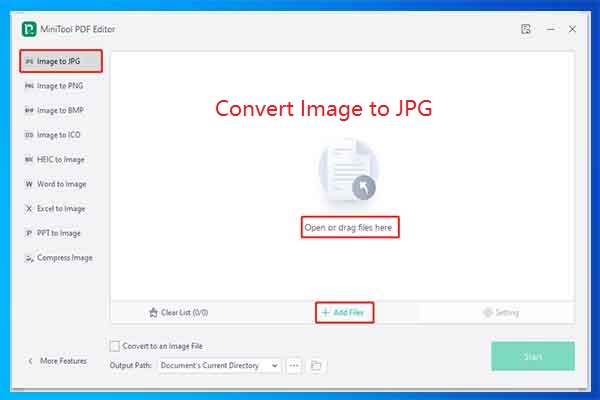
Task: Click the save-log icon in title bar
Action: [526, 29]
